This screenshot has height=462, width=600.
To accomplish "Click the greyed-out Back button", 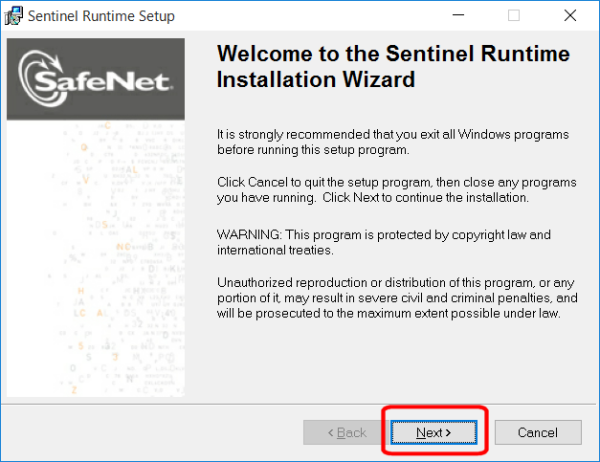I will pos(347,433).
